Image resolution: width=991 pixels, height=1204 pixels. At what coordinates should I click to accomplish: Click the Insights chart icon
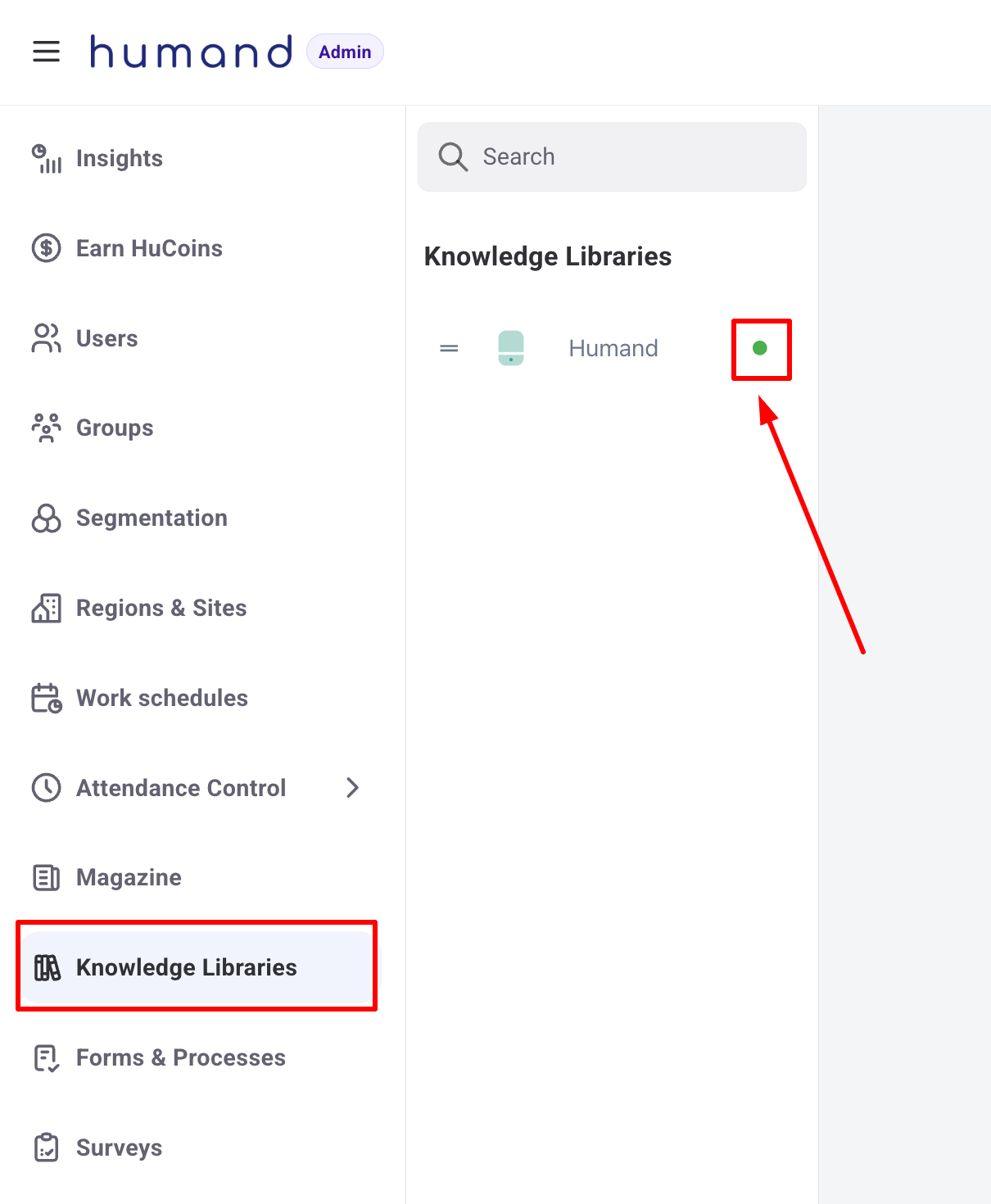pos(47,158)
